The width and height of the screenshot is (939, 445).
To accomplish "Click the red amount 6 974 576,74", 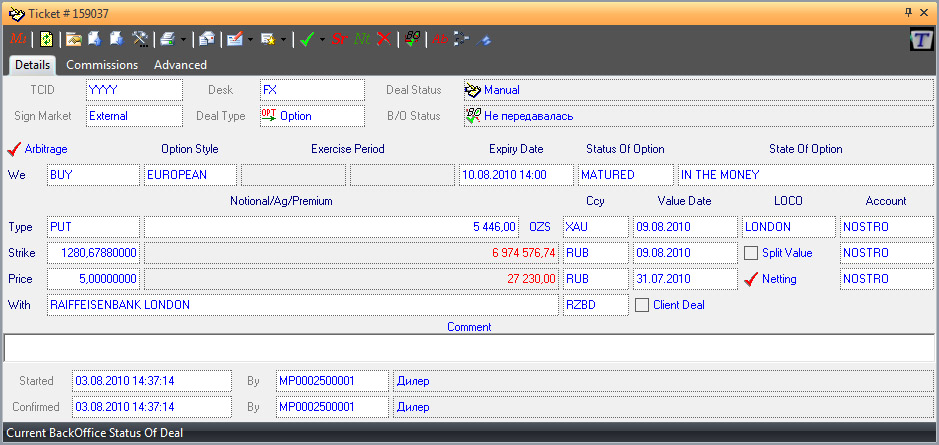I will [x=351, y=253].
